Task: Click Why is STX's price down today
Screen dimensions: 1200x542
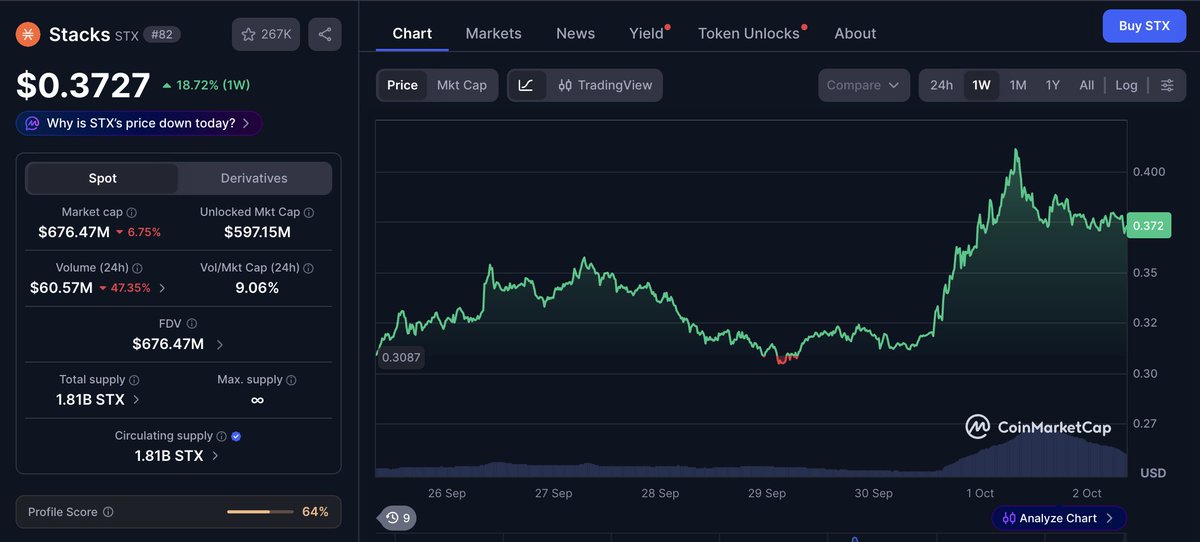Action: (139, 123)
